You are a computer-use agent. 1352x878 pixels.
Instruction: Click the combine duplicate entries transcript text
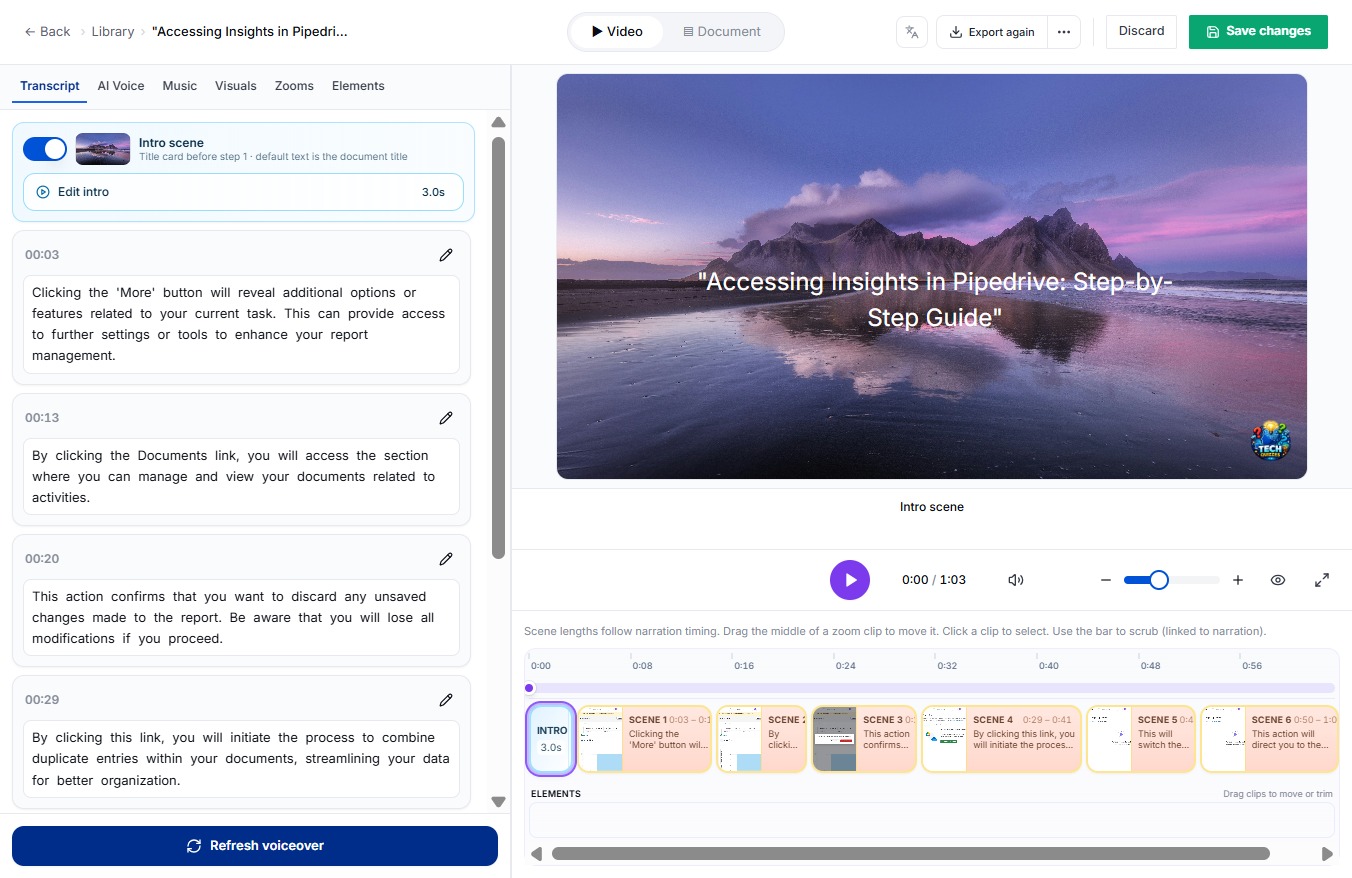[x=241, y=759]
